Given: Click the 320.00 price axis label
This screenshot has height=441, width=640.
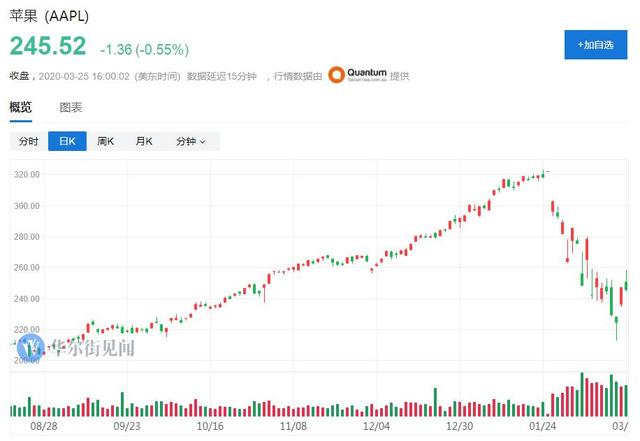Looking at the screenshot, I should point(25,174).
